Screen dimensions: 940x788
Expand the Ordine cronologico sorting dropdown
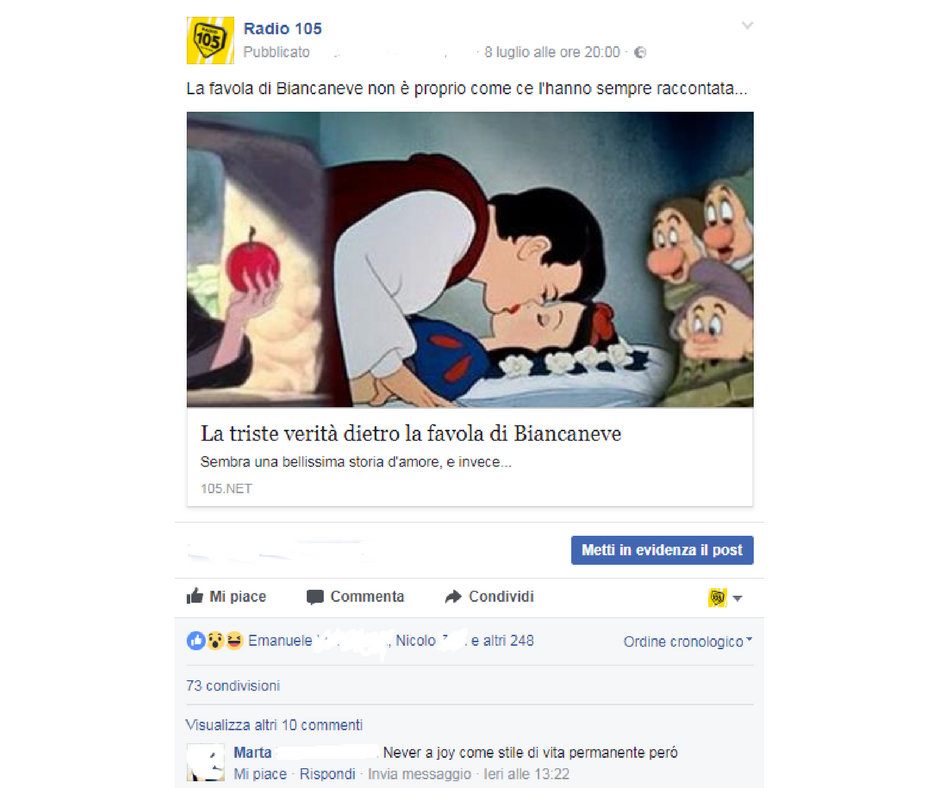click(x=688, y=642)
